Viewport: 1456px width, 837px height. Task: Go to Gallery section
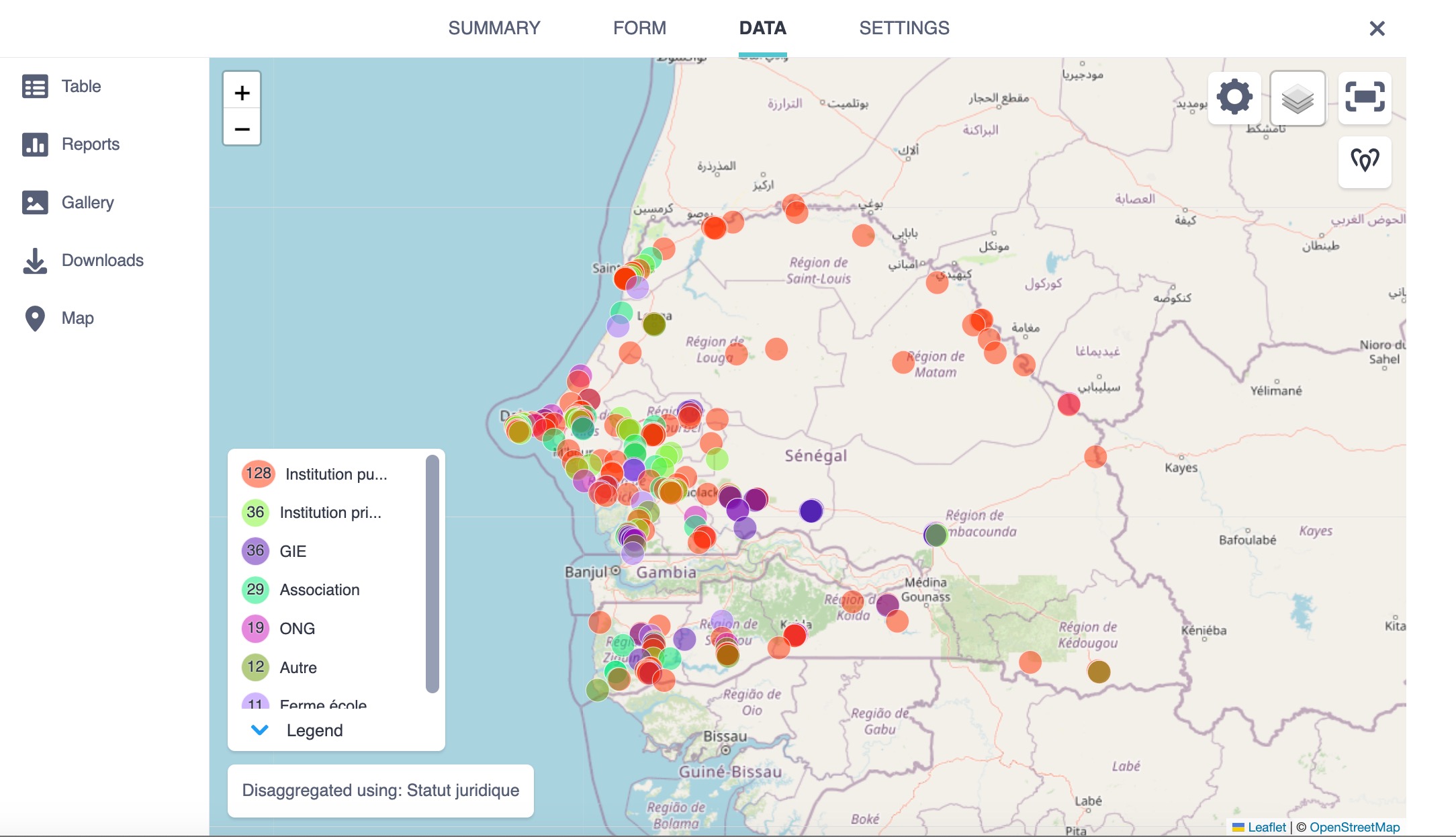point(87,202)
